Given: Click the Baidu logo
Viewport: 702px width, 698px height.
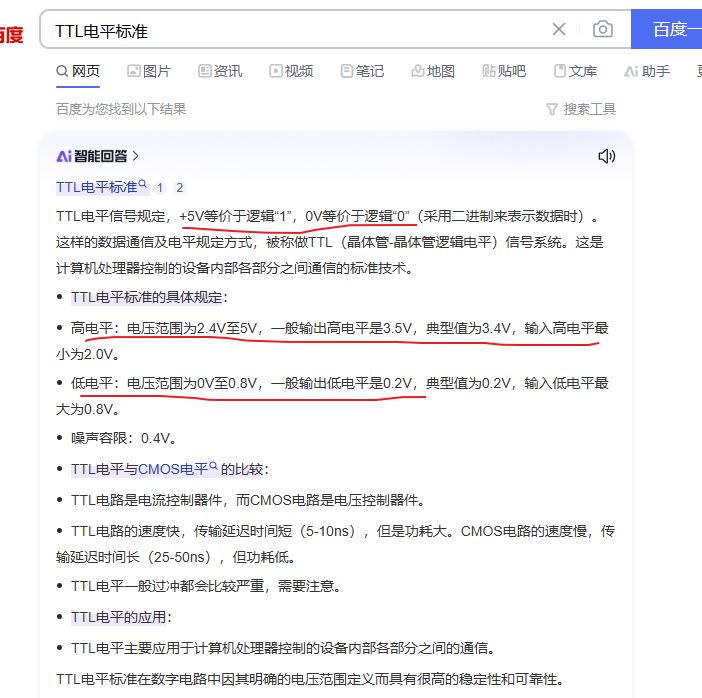Looking at the screenshot, I should coord(12,34).
